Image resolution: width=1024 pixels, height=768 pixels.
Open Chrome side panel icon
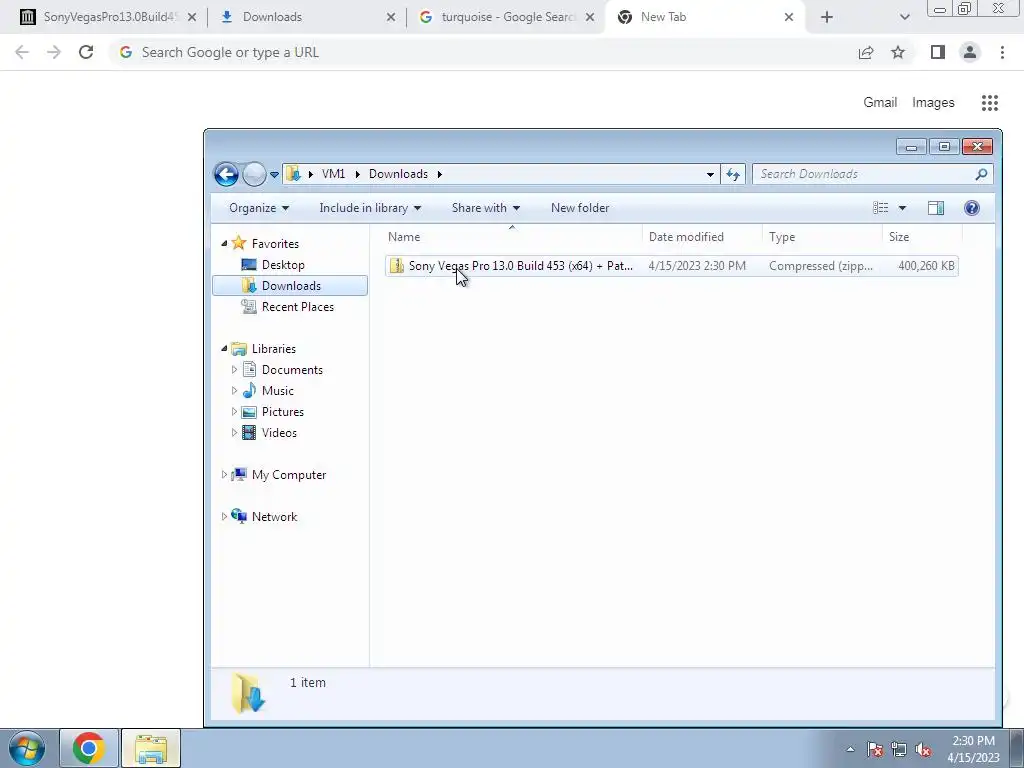coord(938,52)
